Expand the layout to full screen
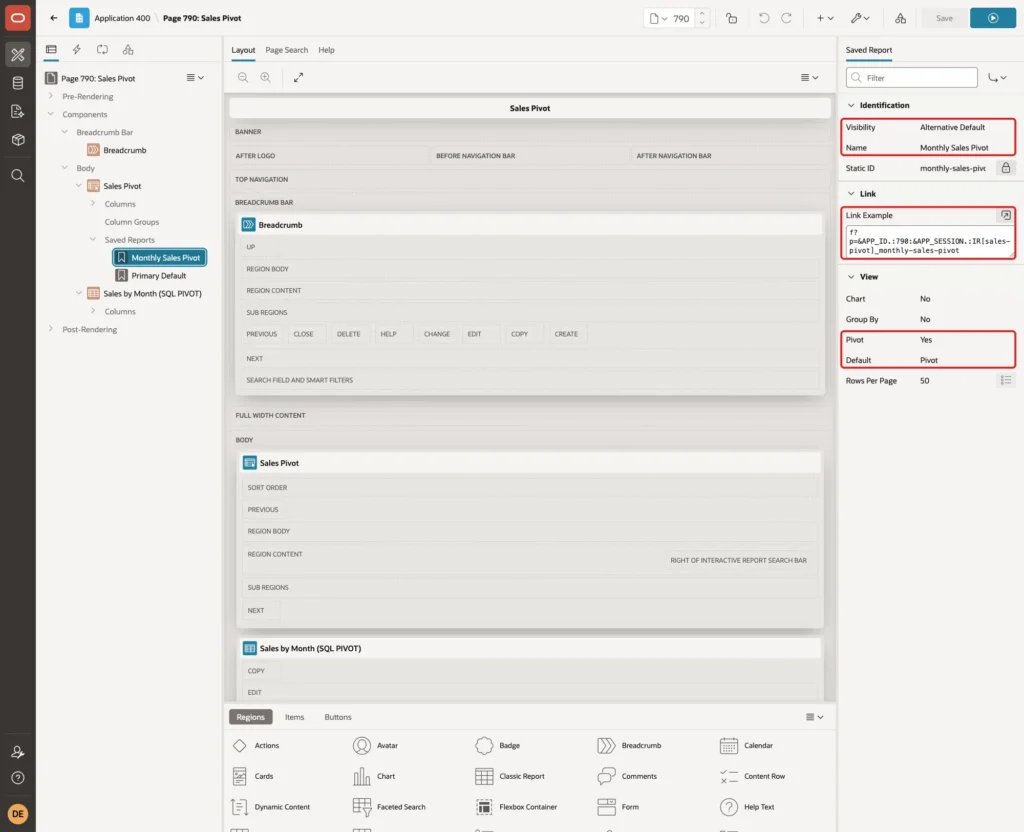1024x832 pixels. click(x=298, y=78)
